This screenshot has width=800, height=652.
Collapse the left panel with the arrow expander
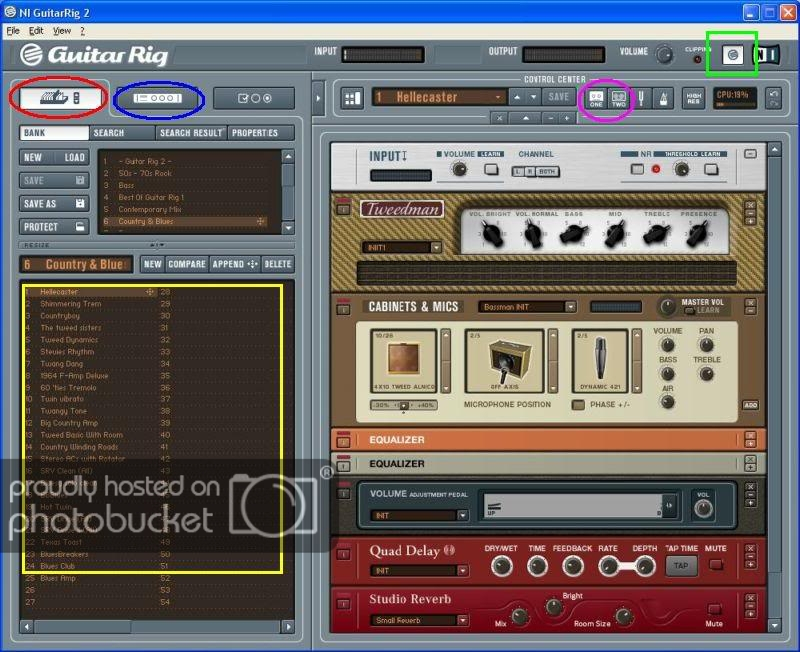[318, 98]
